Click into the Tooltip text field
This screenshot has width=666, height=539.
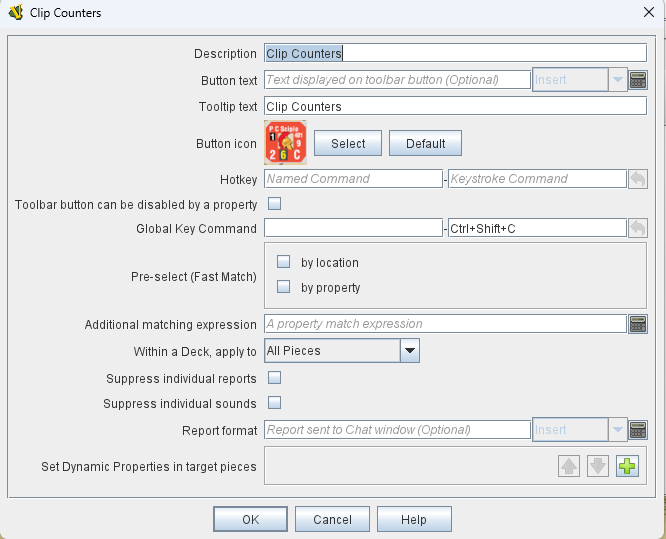(455, 106)
